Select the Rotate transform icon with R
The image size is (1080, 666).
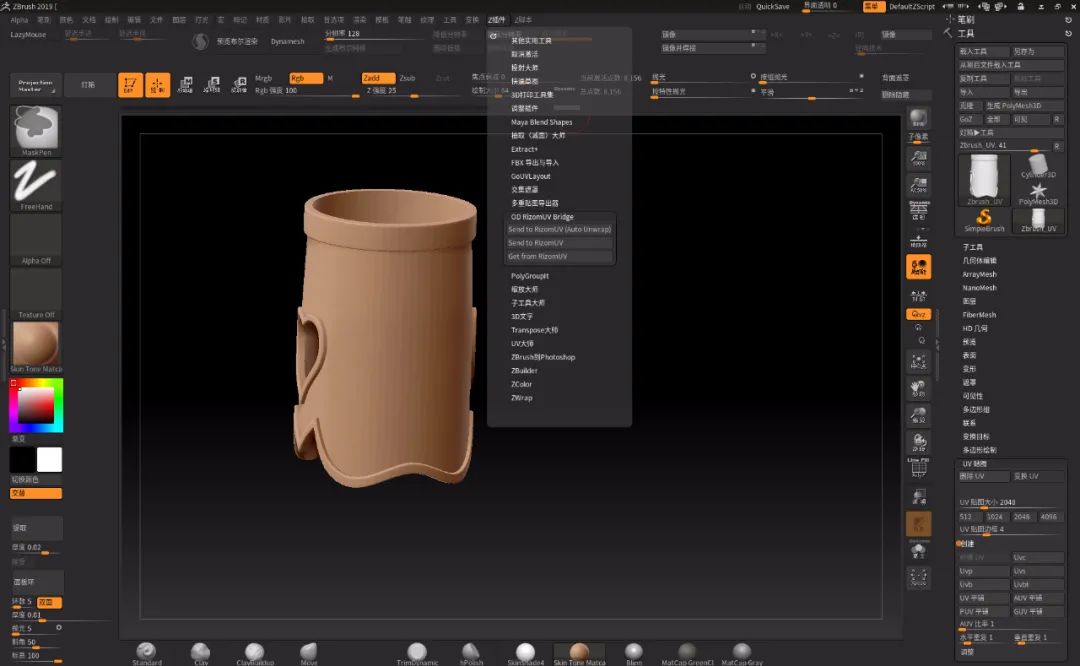click(x=239, y=85)
